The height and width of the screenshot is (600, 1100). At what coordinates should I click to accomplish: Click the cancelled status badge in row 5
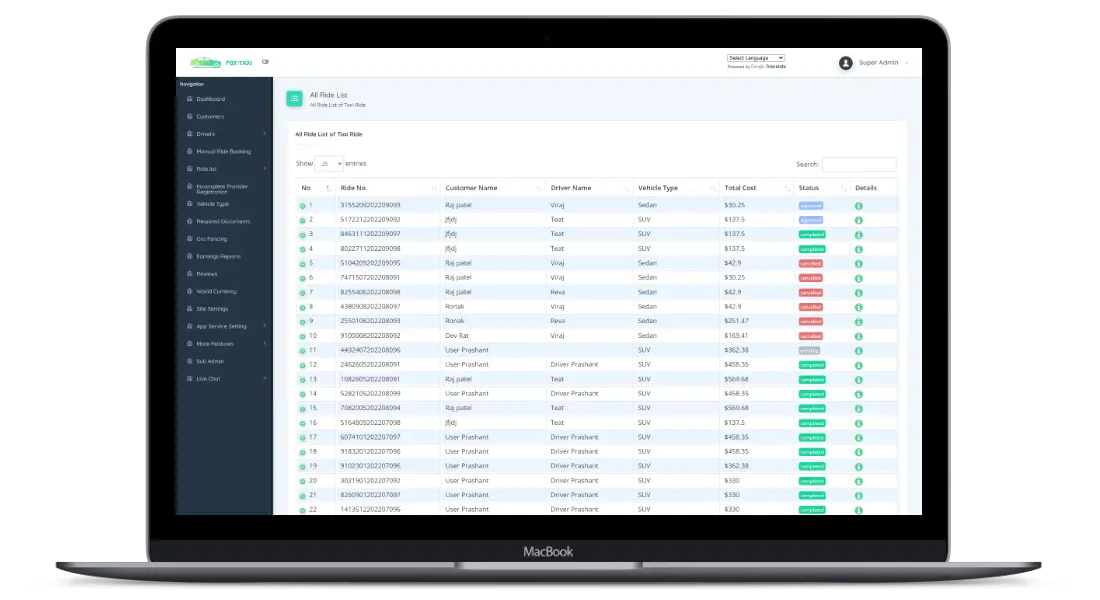click(x=811, y=264)
